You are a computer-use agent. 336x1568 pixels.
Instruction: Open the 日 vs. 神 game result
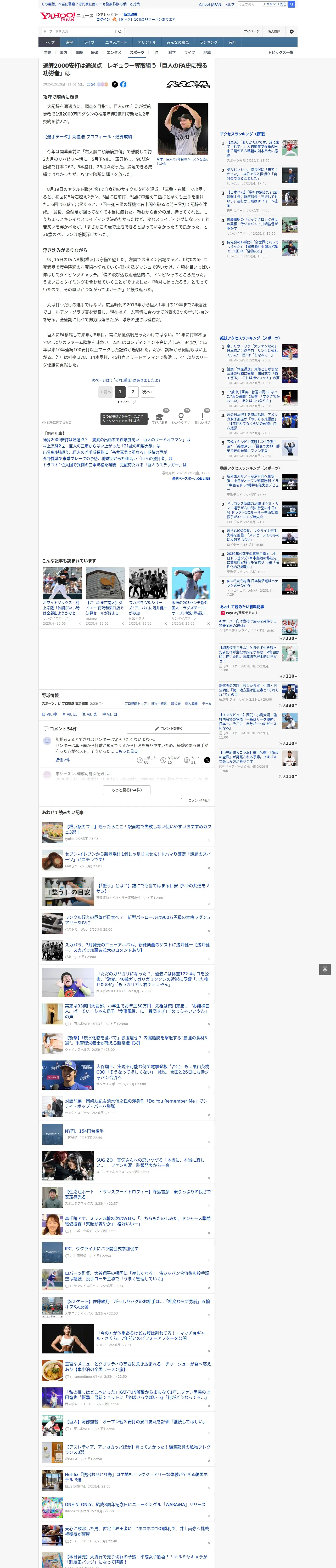pyautogui.click(x=49, y=714)
